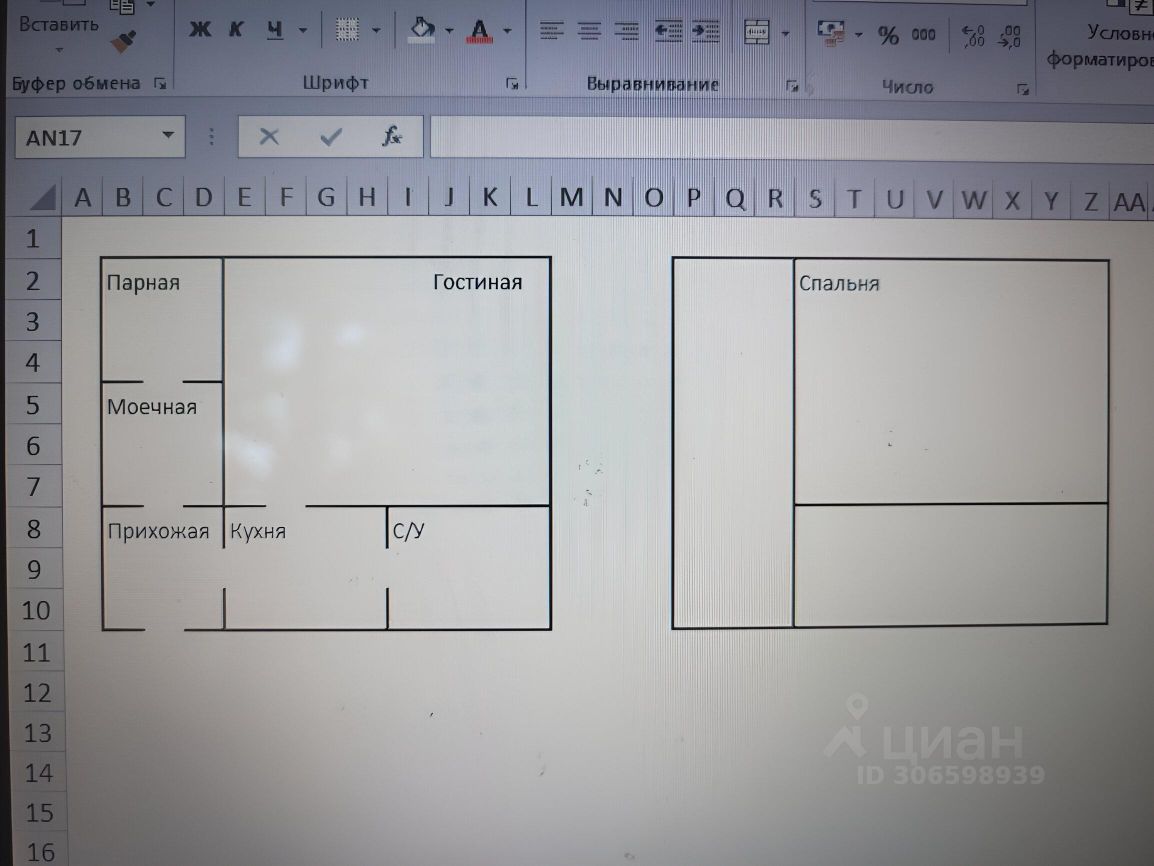Open Alignment (Выравнивание) dialog launcher
The image size is (1154, 866).
click(792, 87)
